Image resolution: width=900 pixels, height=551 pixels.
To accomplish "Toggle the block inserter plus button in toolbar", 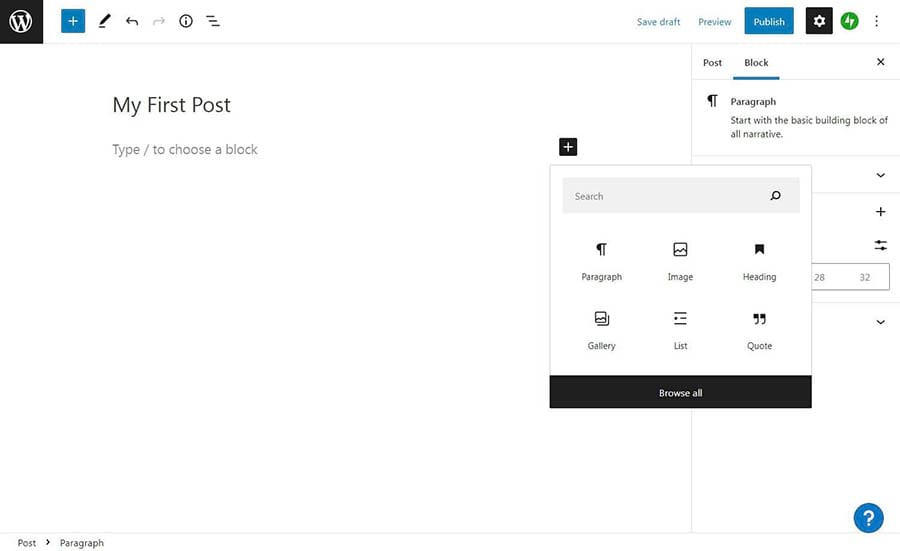I will (73, 21).
